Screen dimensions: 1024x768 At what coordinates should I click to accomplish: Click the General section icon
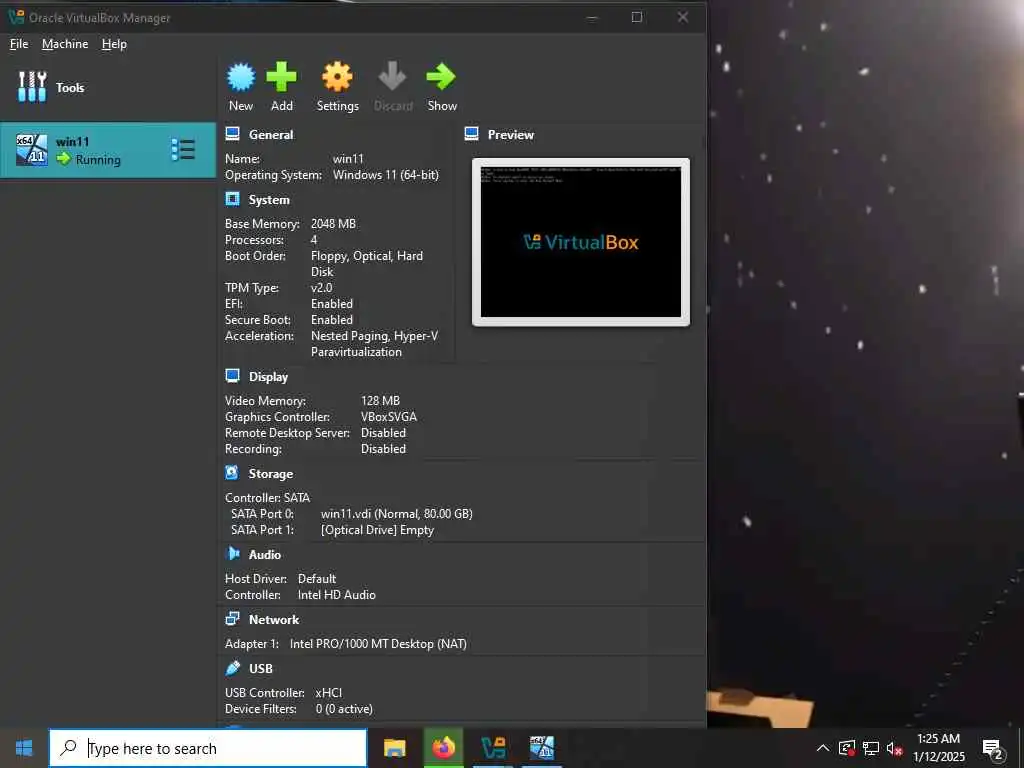[x=232, y=134]
